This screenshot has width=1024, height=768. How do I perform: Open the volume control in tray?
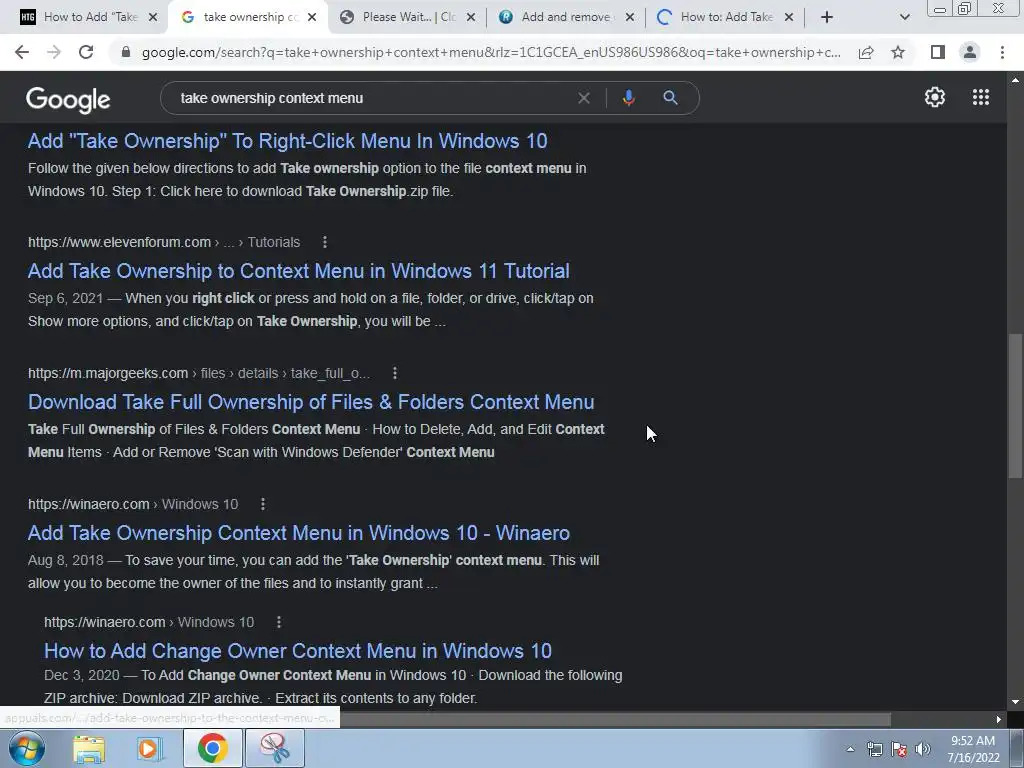(x=923, y=749)
